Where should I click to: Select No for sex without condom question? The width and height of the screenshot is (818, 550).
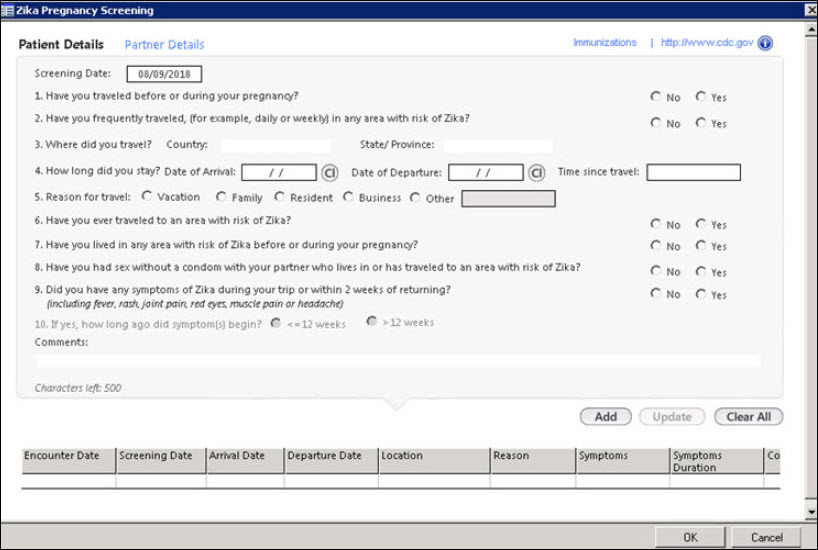click(656, 271)
